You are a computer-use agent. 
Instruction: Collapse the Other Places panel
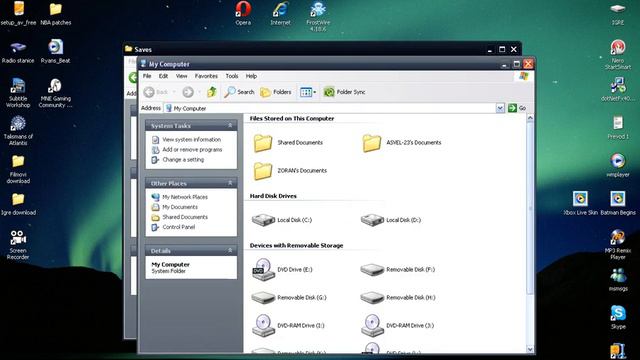[x=230, y=183]
